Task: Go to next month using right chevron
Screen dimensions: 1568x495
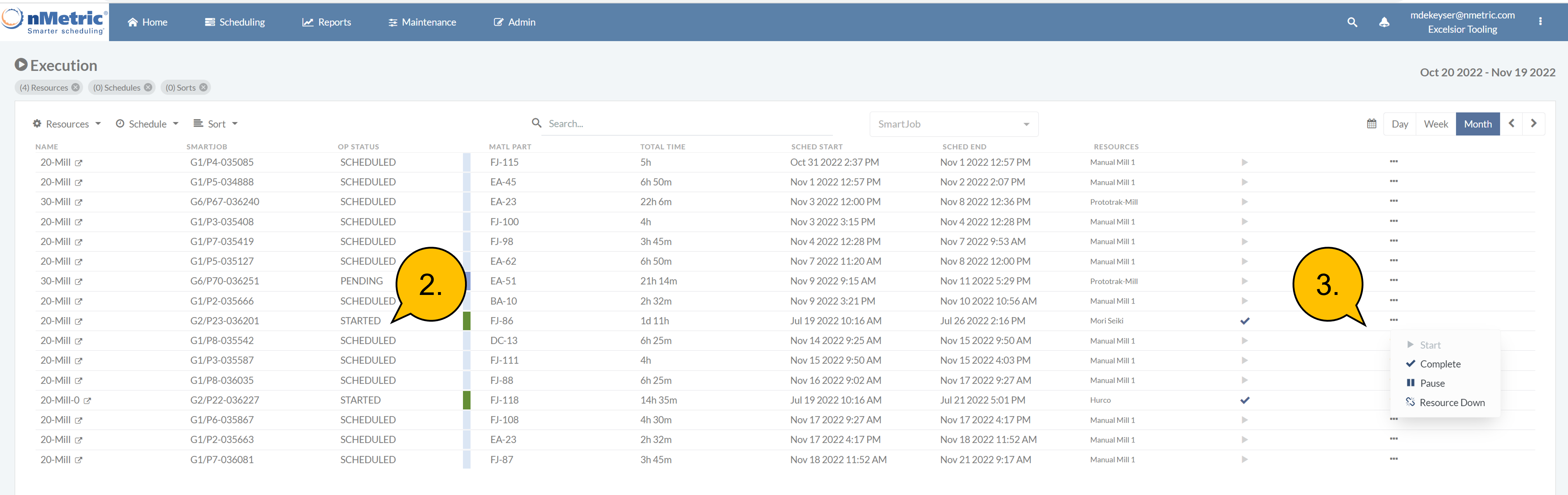Action: [1533, 124]
